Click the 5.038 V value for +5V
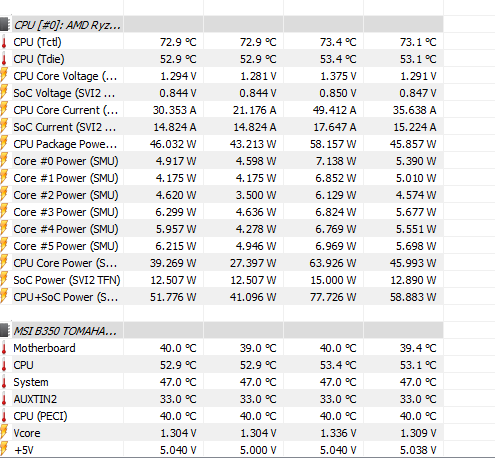Image resolution: width=495 pixels, height=458 pixels. pos(418,450)
